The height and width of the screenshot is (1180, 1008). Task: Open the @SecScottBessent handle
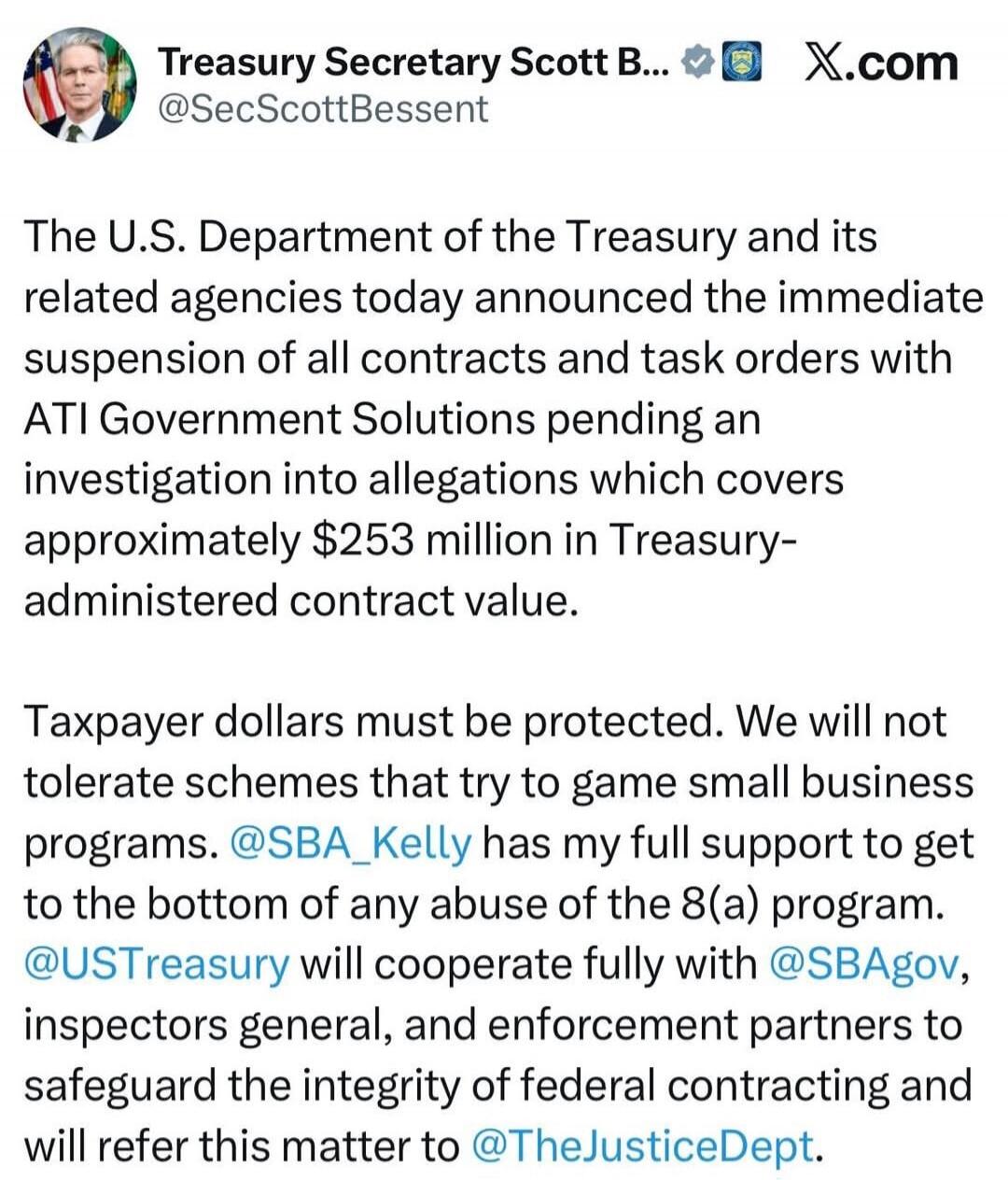[322, 110]
